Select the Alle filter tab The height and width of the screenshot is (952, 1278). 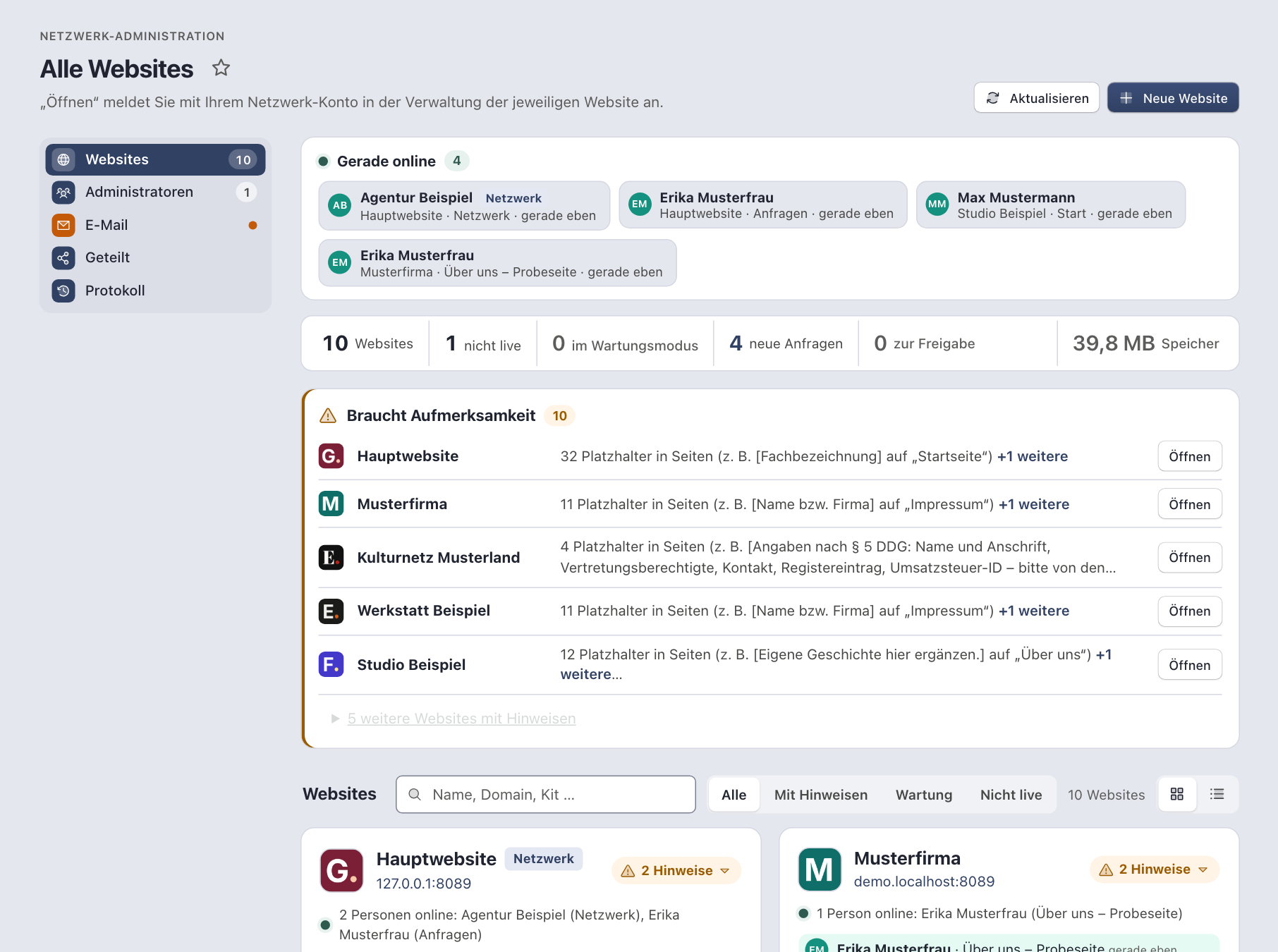(x=734, y=795)
